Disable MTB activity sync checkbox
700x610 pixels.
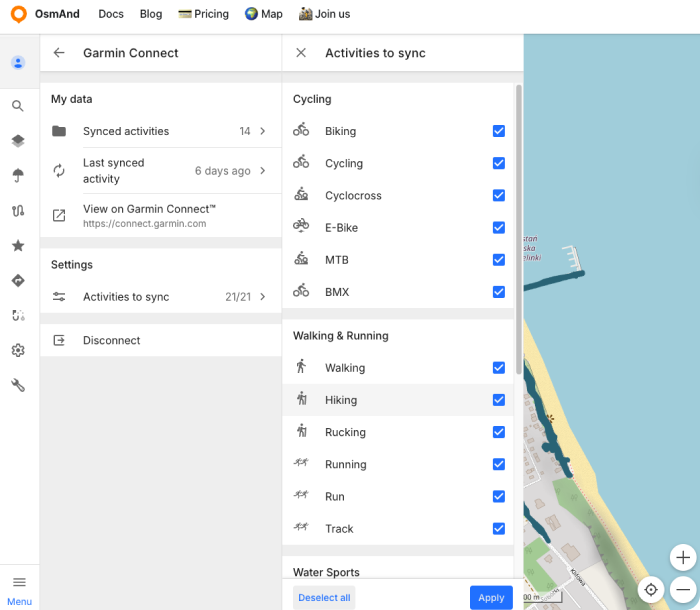[499, 259]
